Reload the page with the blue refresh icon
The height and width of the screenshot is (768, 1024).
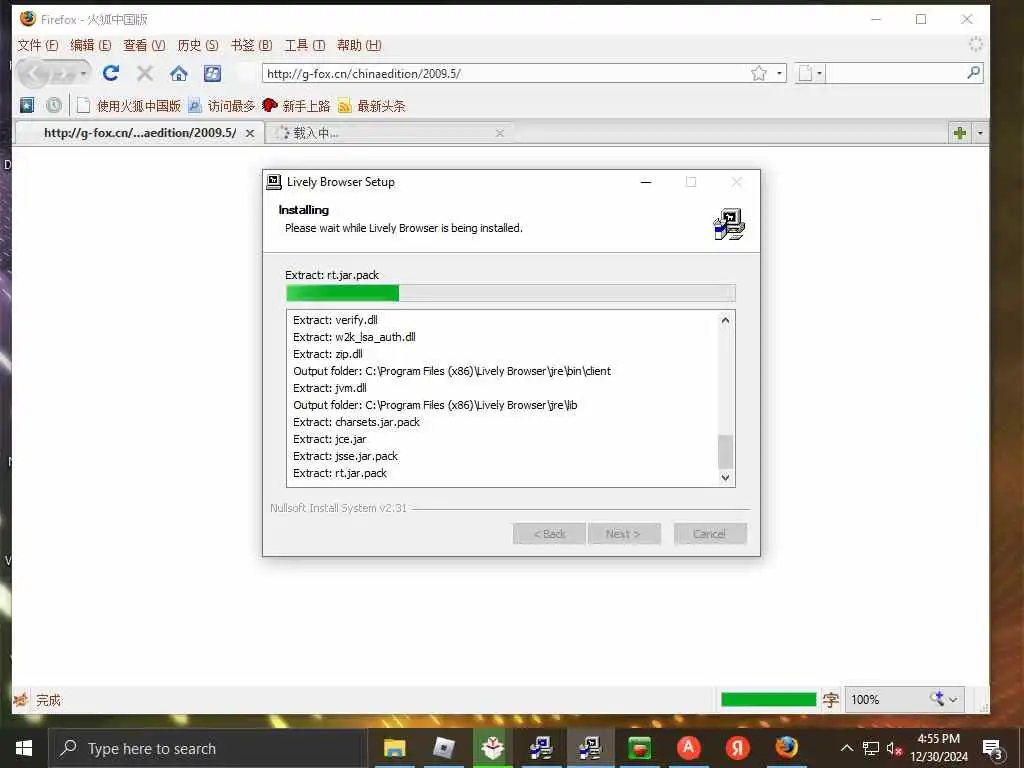tap(111, 73)
